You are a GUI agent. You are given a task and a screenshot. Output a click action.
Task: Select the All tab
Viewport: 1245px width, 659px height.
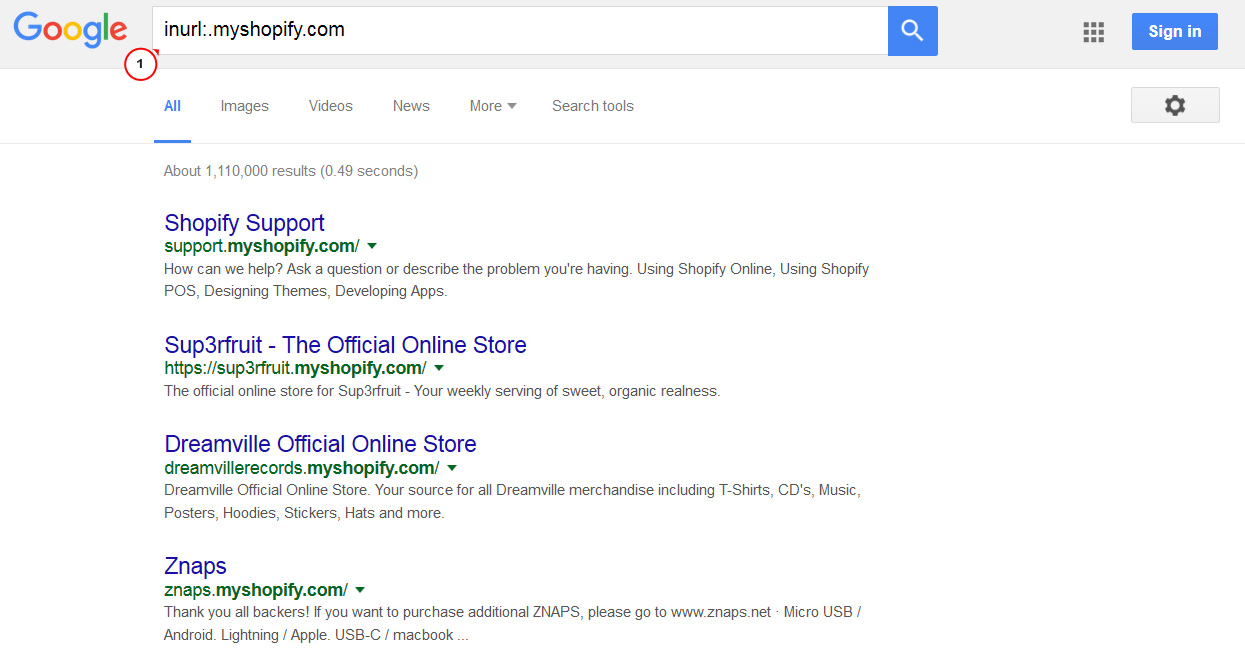click(173, 106)
